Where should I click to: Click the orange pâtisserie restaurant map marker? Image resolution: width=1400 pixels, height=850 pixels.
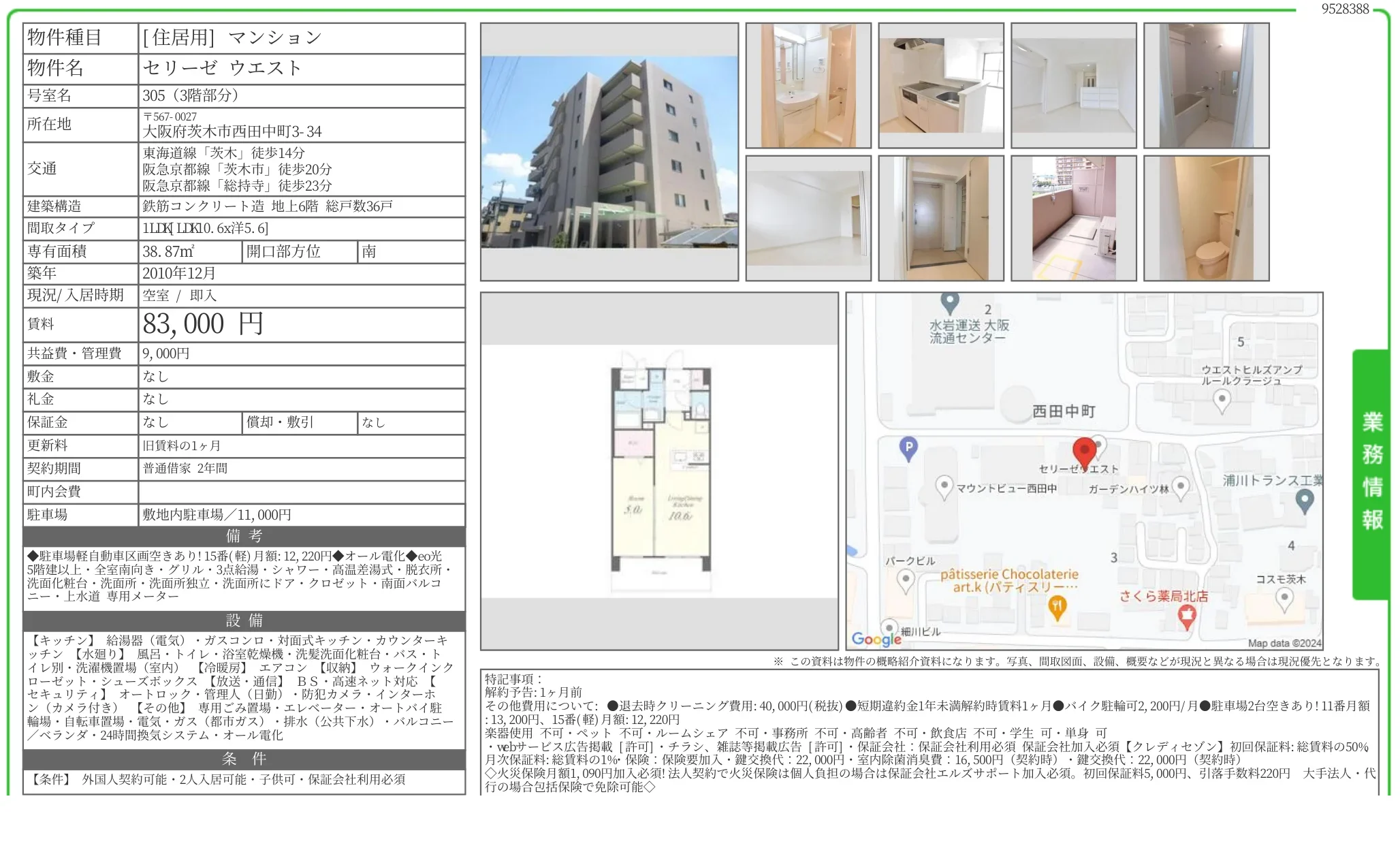[x=1057, y=607]
